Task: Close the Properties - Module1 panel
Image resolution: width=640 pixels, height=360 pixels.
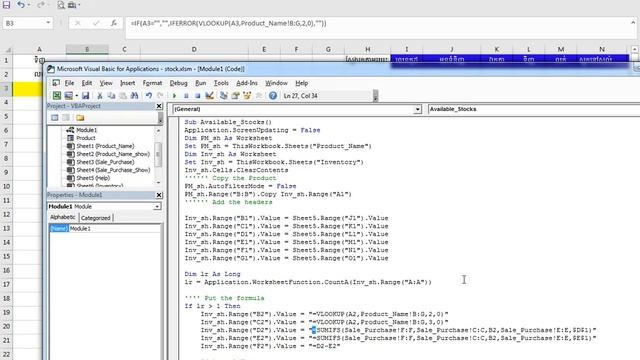Action: point(159,195)
